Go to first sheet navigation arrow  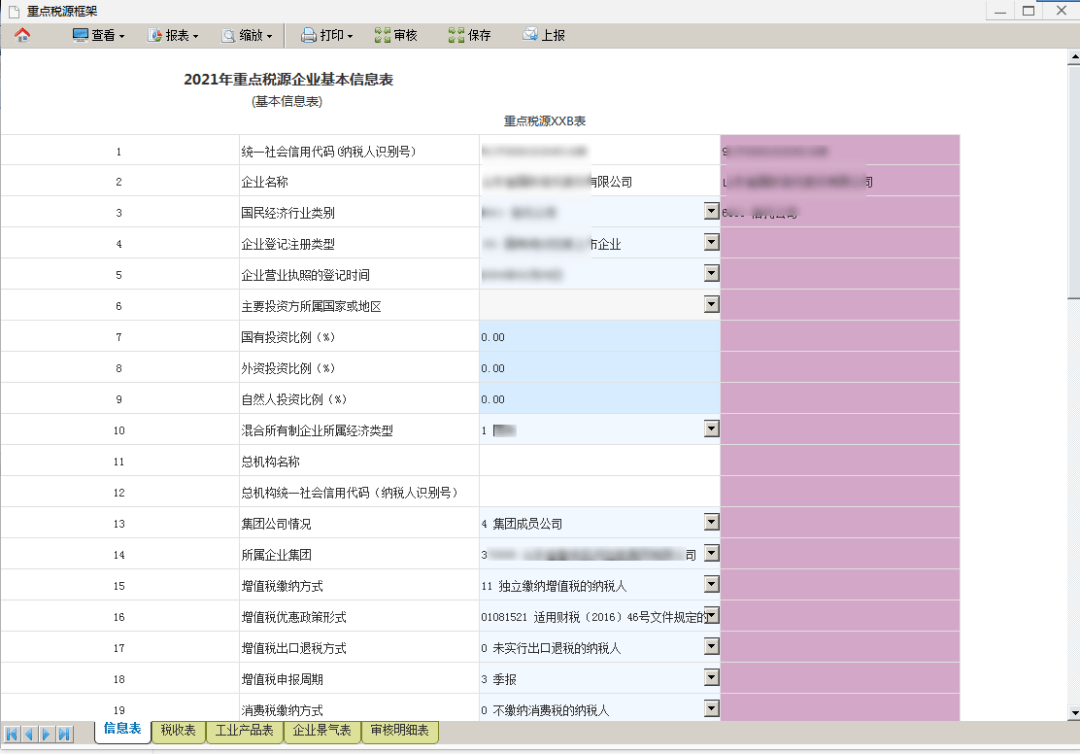point(12,734)
